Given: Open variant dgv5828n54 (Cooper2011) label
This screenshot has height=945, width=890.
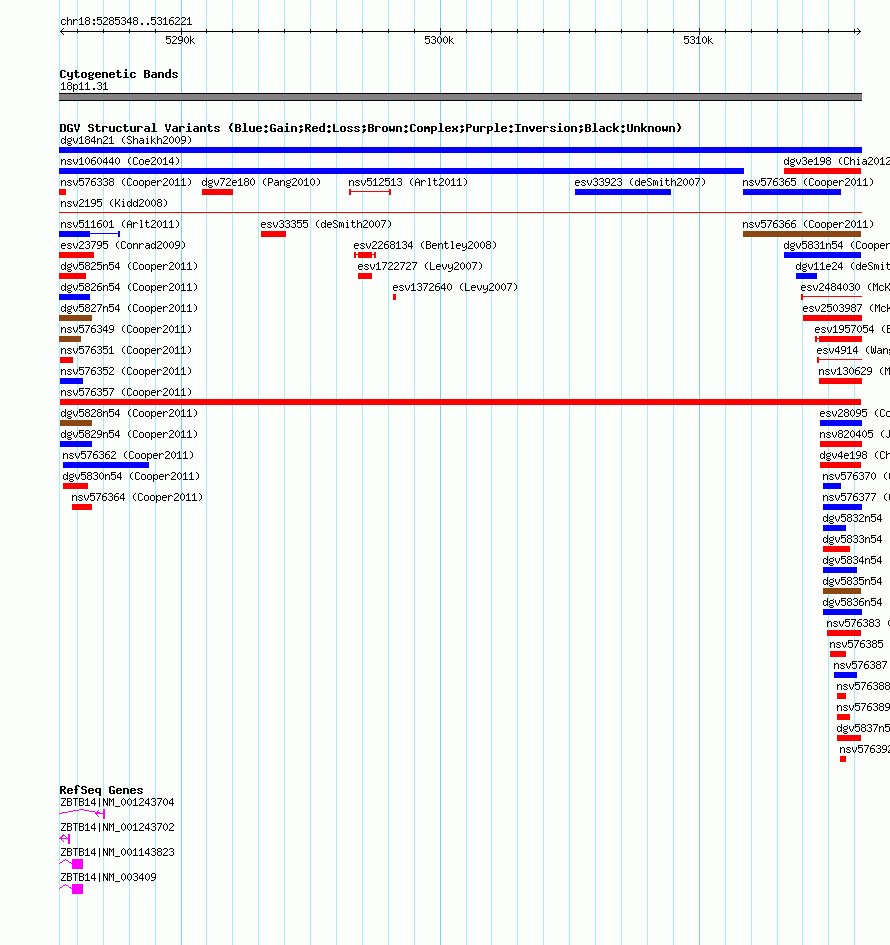Looking at the screenshot, I should pos(129,415).
